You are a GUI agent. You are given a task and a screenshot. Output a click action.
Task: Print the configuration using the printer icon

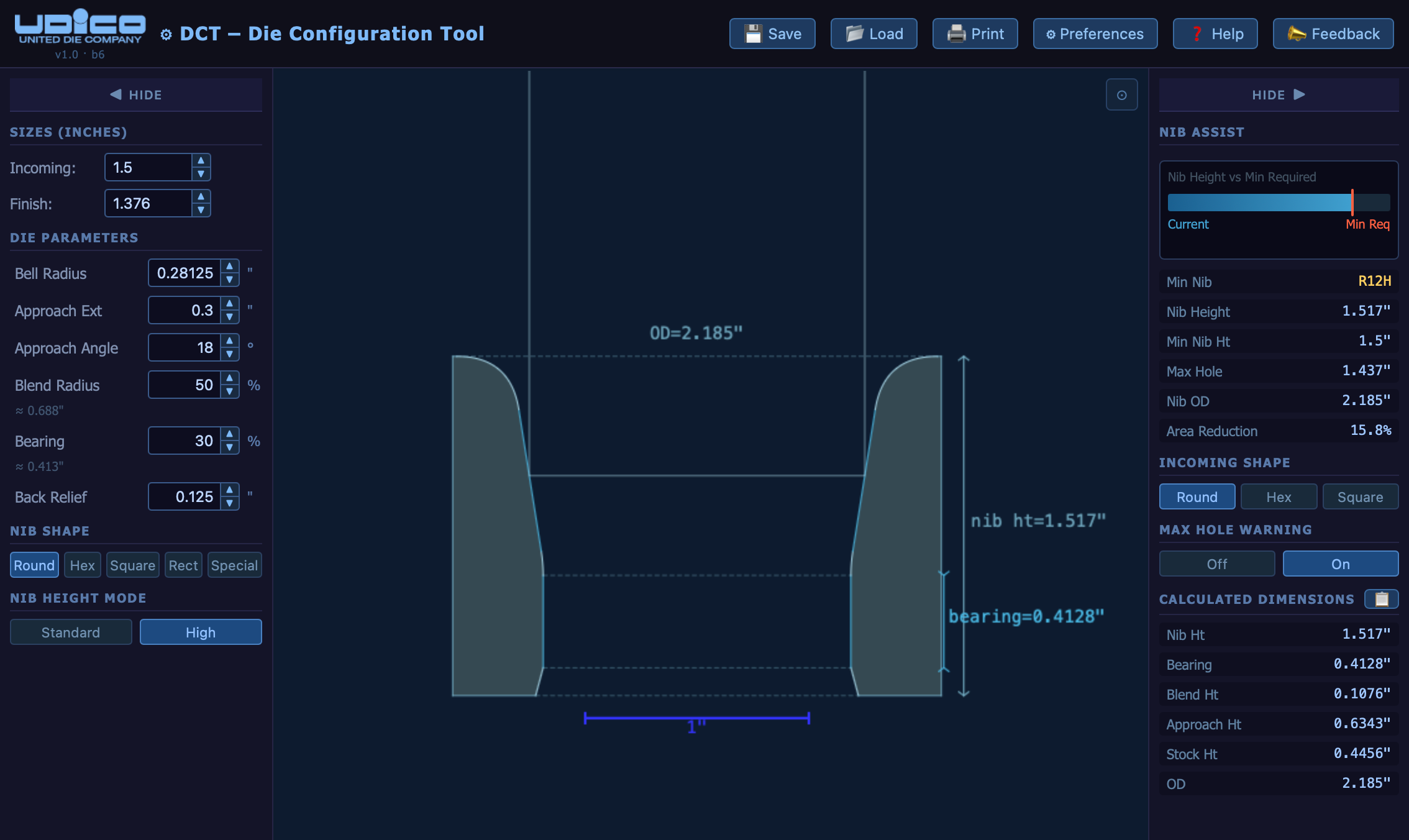coord(955,34)
